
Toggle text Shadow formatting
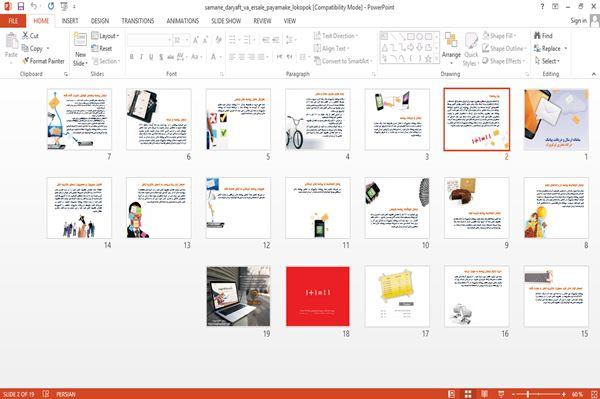[161, 57]
